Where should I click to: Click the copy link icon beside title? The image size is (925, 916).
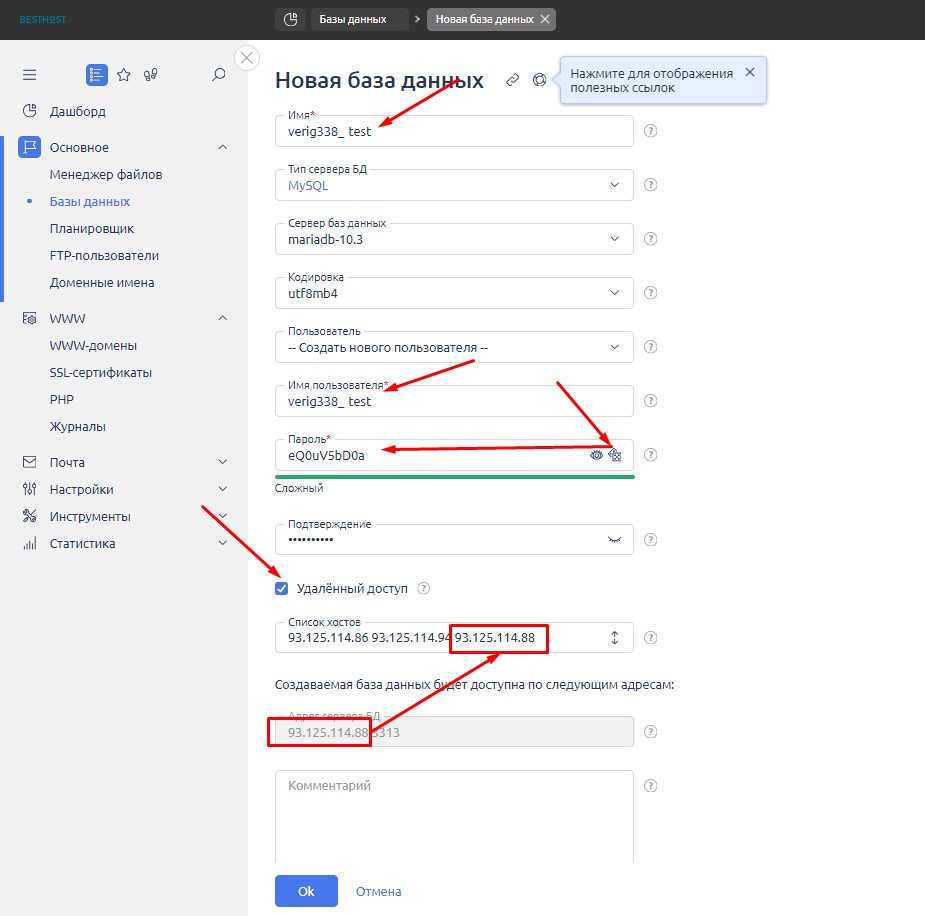coord(513,80)
